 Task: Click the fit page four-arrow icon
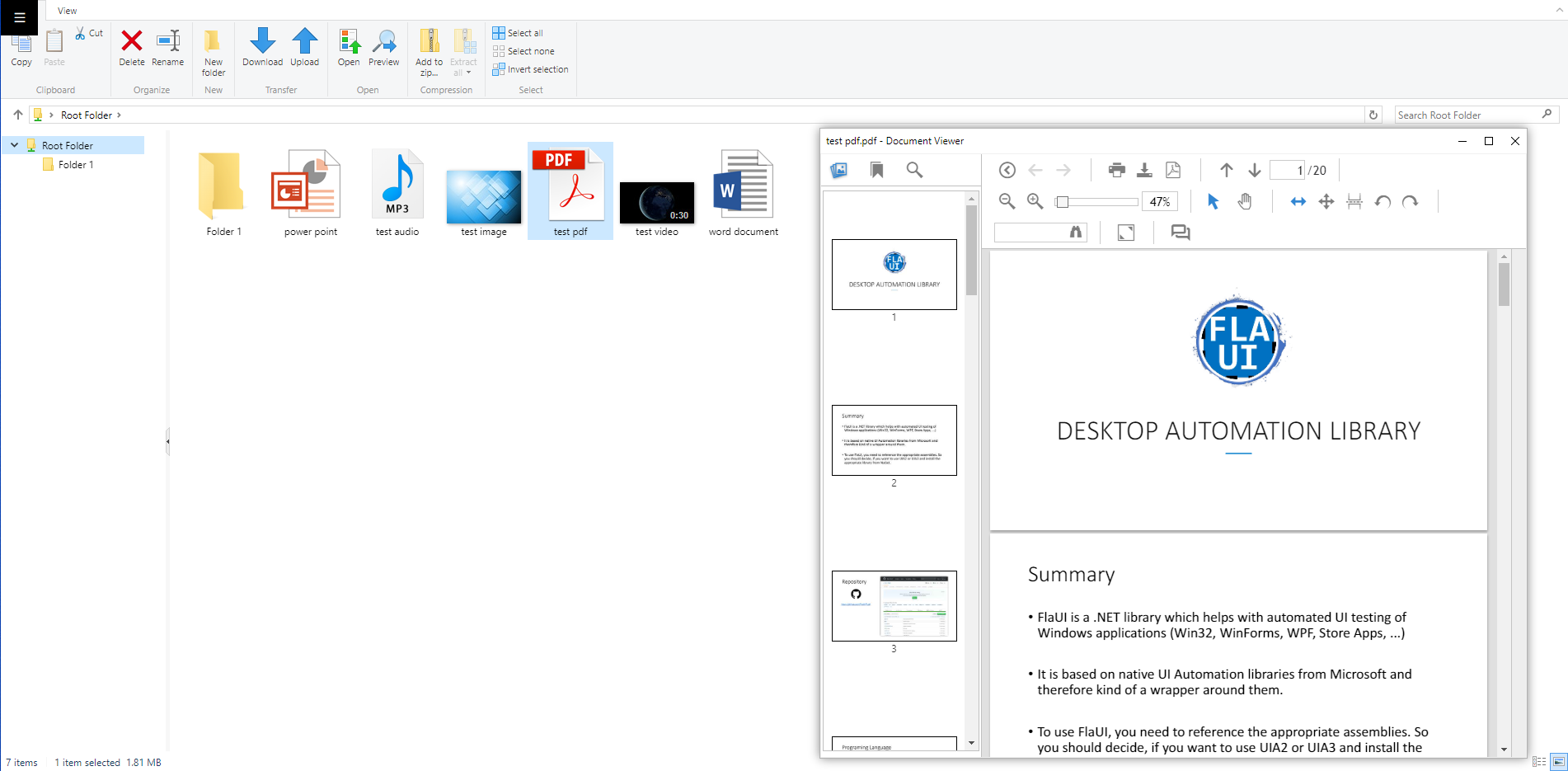coord(1326,201)
